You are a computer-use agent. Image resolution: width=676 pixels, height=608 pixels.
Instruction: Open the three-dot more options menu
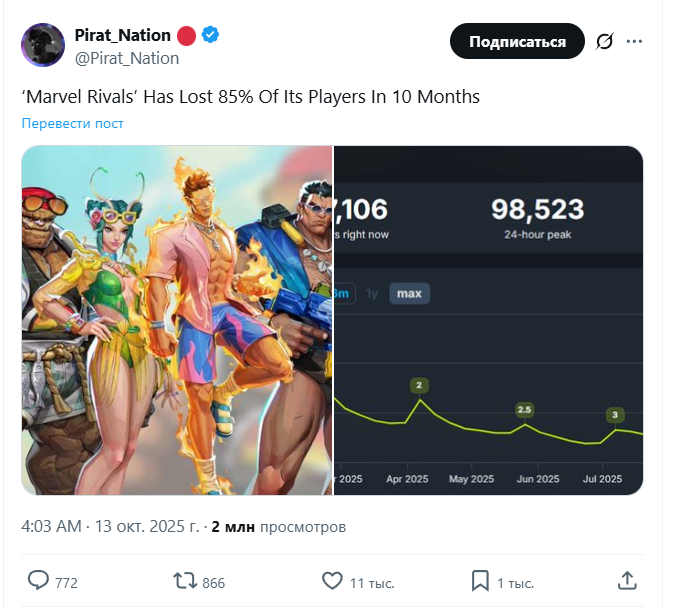click(635, 42)
